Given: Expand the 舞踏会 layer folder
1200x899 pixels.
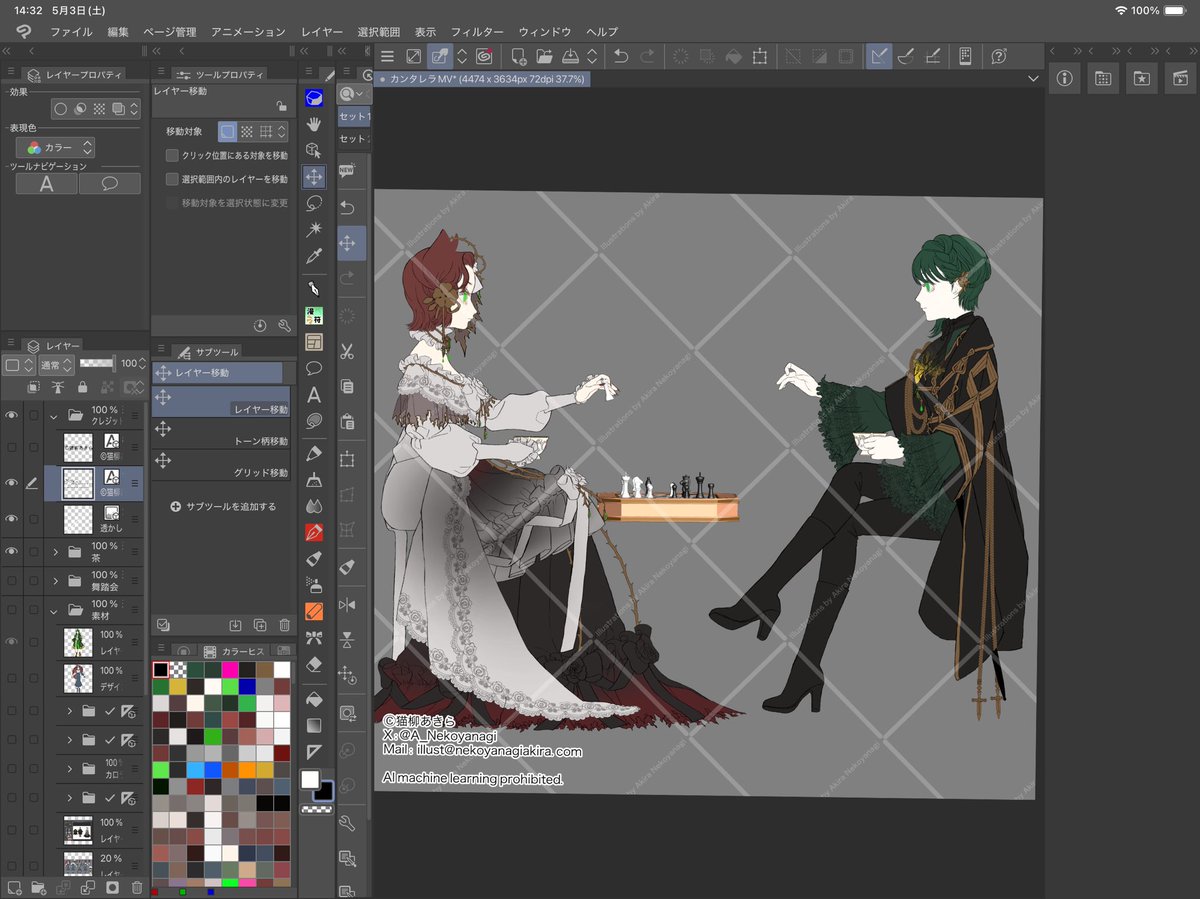Looking at the screenshot, I should click(x=55, y=580).
